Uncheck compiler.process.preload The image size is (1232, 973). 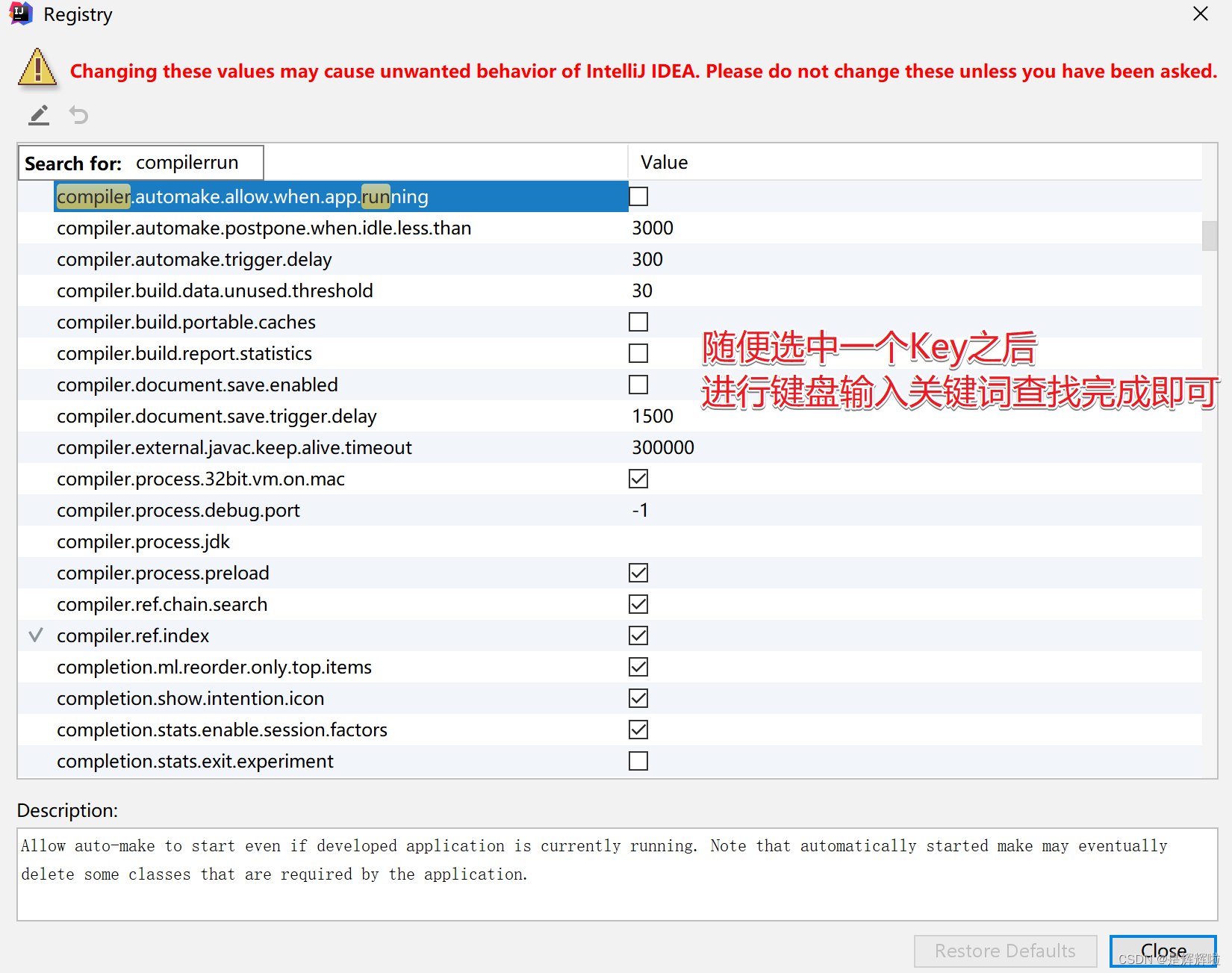point(638,573)
